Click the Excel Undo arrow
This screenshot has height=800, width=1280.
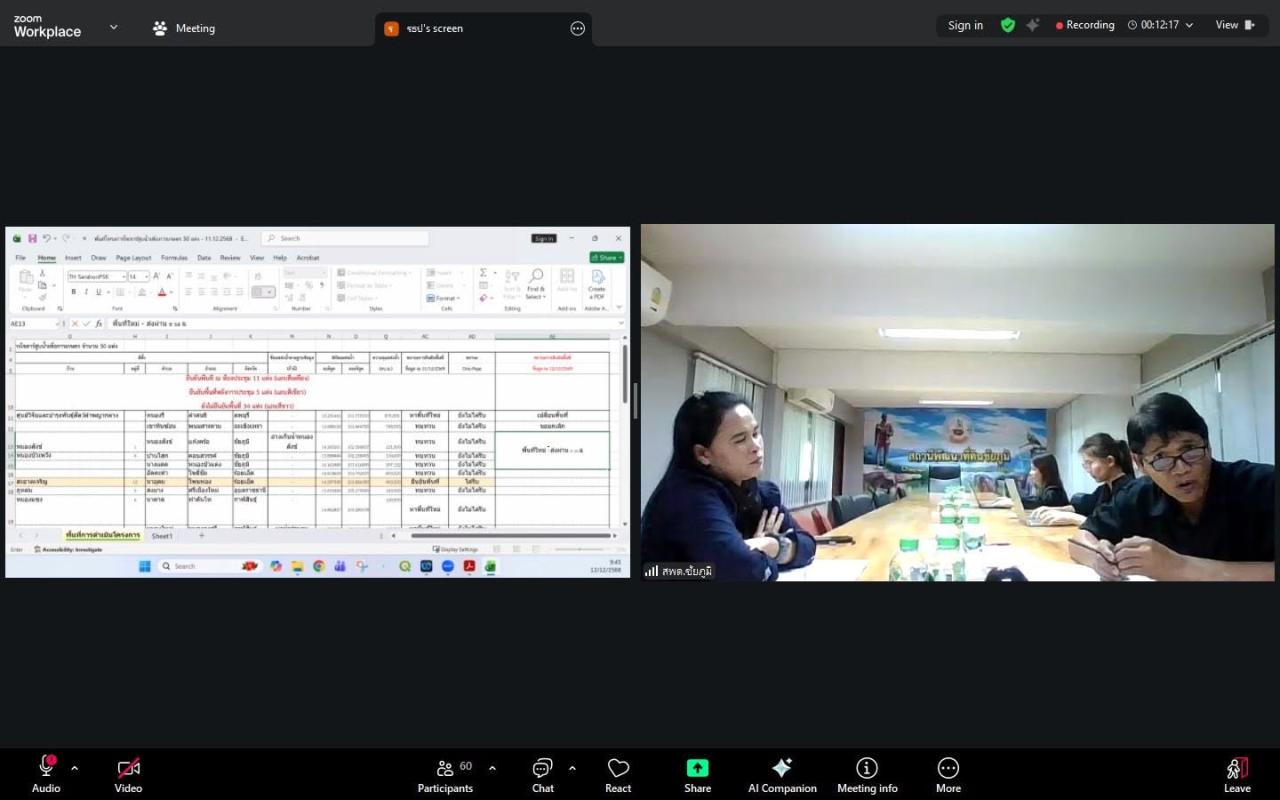[x=46, y=238]
